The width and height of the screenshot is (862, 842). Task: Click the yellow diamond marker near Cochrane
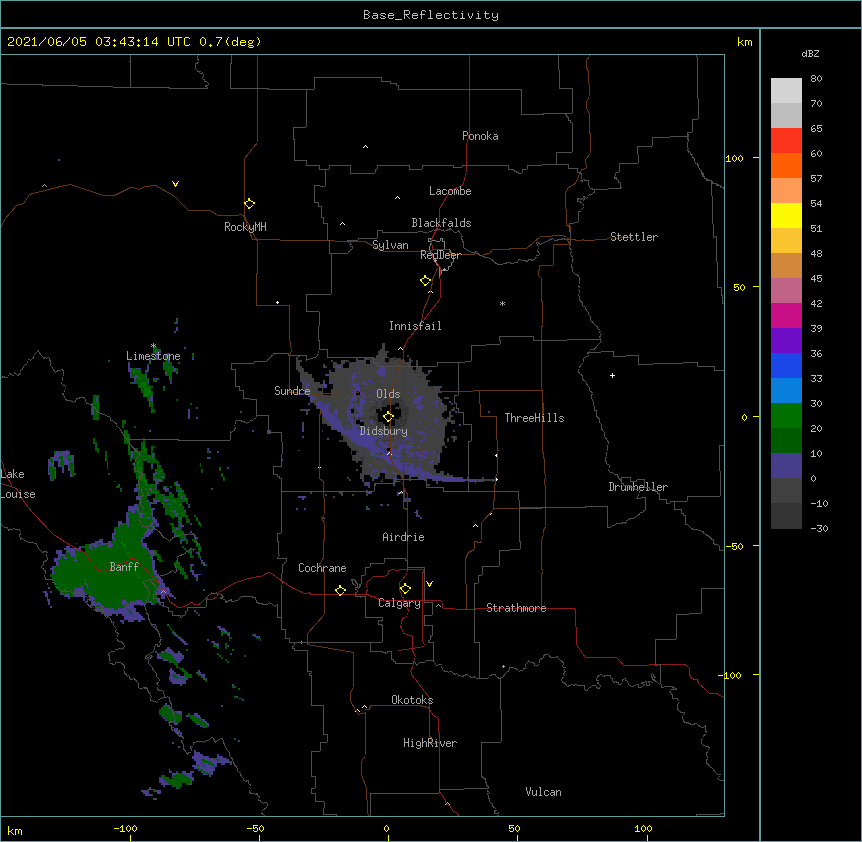(x=340, y=590)
